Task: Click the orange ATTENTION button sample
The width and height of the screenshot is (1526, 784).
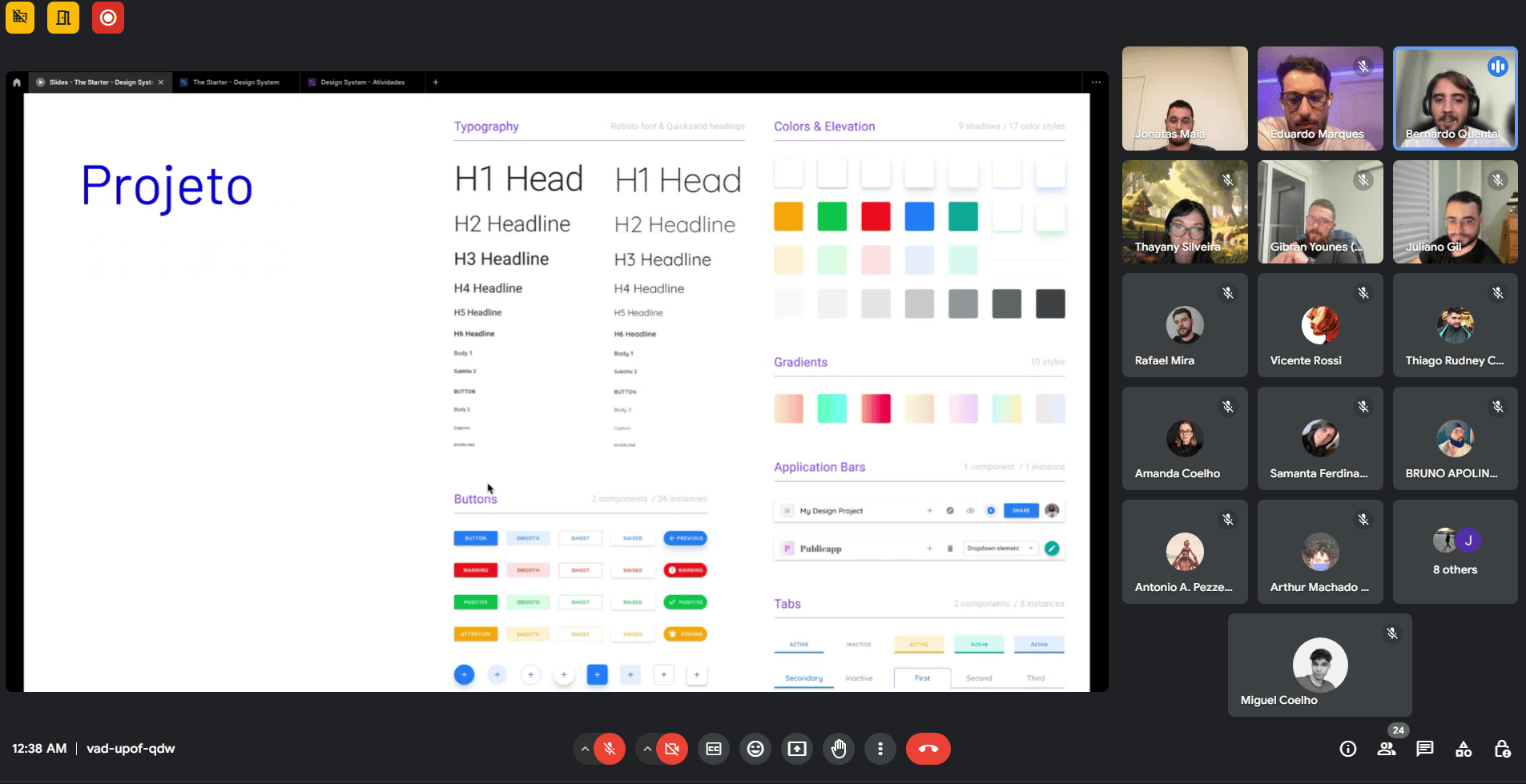Action: click(476, 634)
